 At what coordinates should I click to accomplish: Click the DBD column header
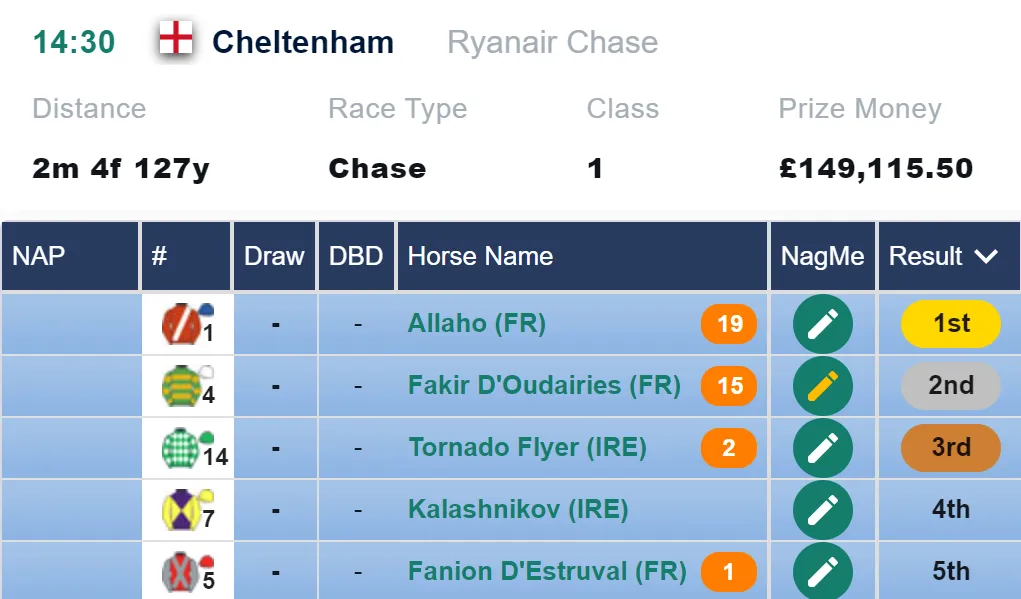click(x=356, y=256)
